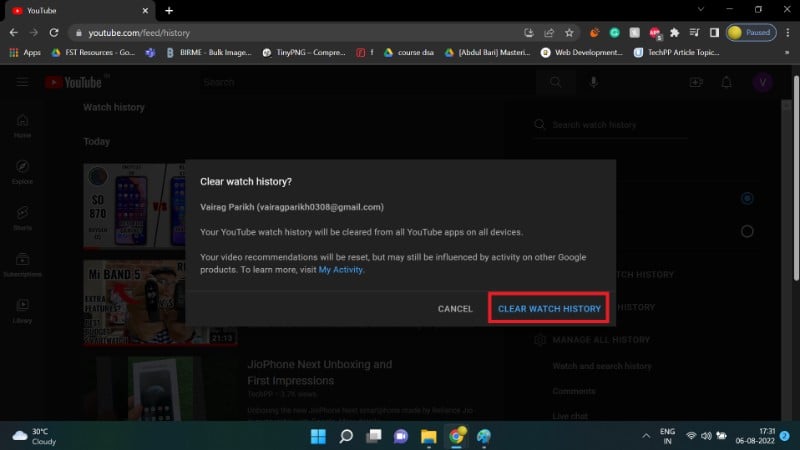Click the Clear Watch History button
Screen dimensions: 800x450
point(549,309)
